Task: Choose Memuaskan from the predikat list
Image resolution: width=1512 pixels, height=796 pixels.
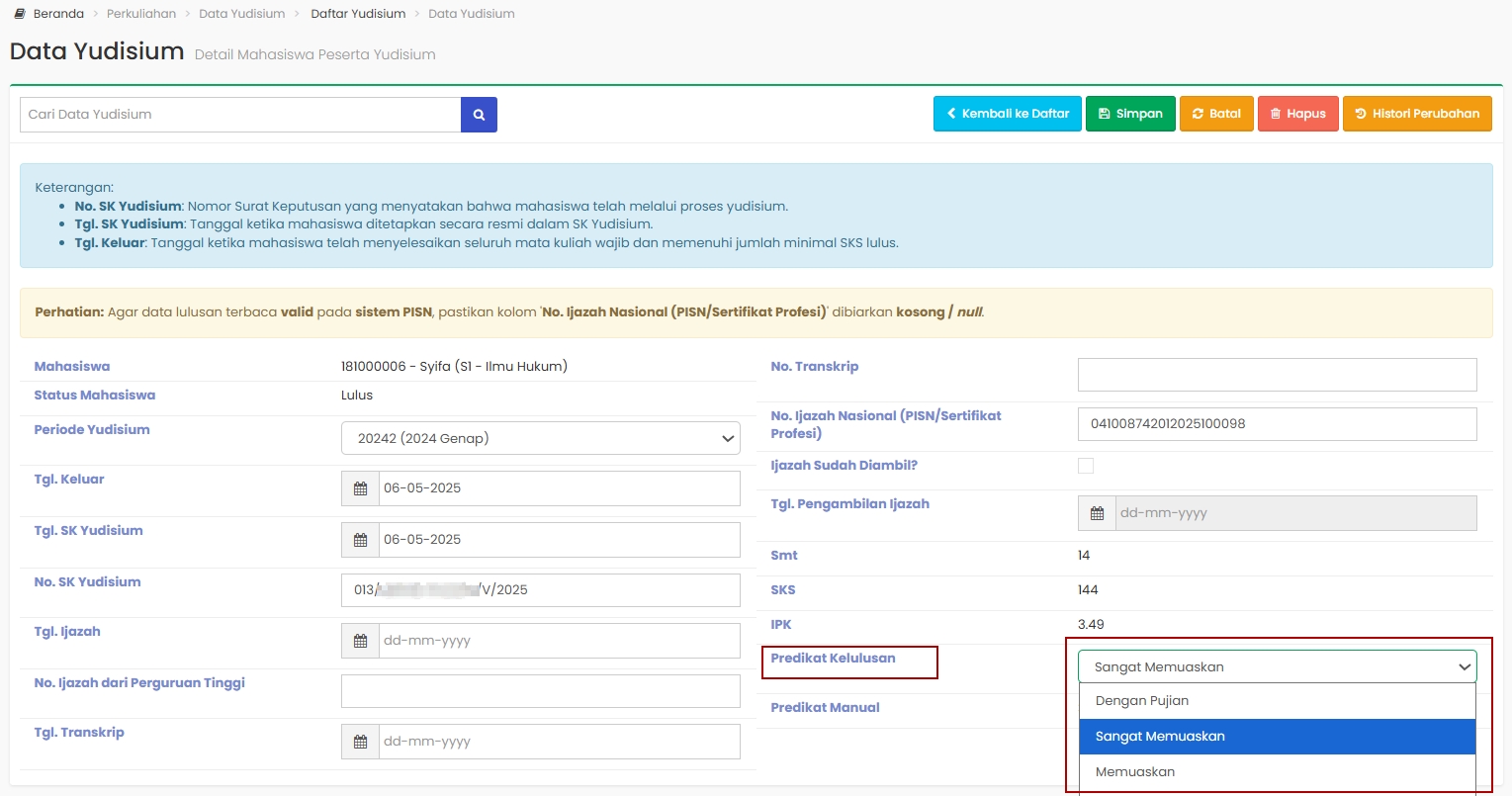Action: pyautogui.click(x=1135, y=772)
